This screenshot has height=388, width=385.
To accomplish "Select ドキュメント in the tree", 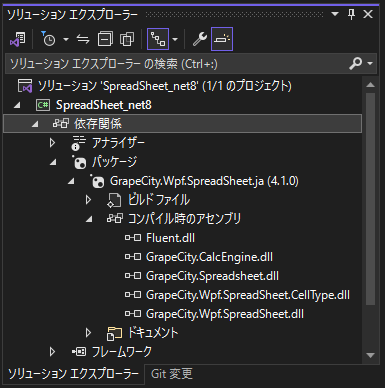I will [153, 333].
